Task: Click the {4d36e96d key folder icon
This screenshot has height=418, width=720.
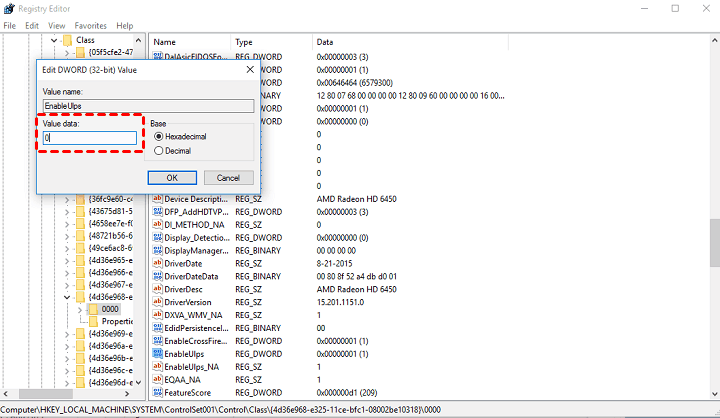Action: (x=80, y=382)
